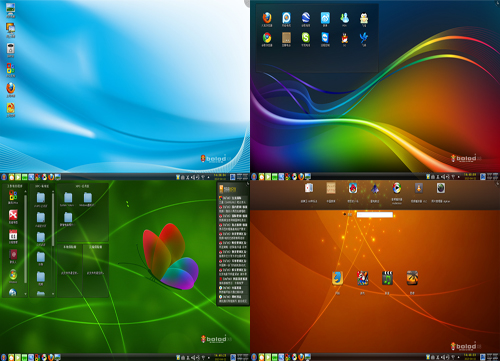The image size is (500, 361).
Task: Open Firefox on the blue wallpaper desktop
Action: pyautogui.click(x=11, y=88)
